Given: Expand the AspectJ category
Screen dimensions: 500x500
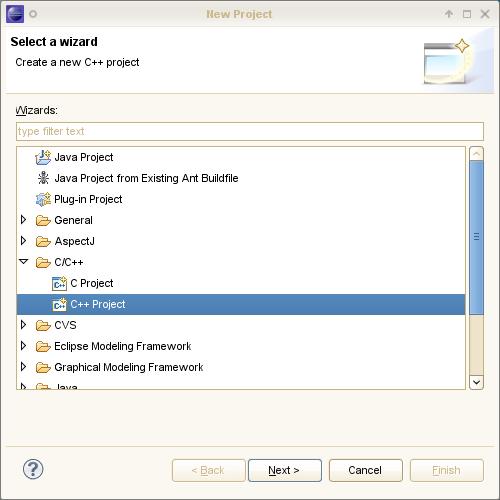Looking at the screenshot, I should (x=23, y=241).
